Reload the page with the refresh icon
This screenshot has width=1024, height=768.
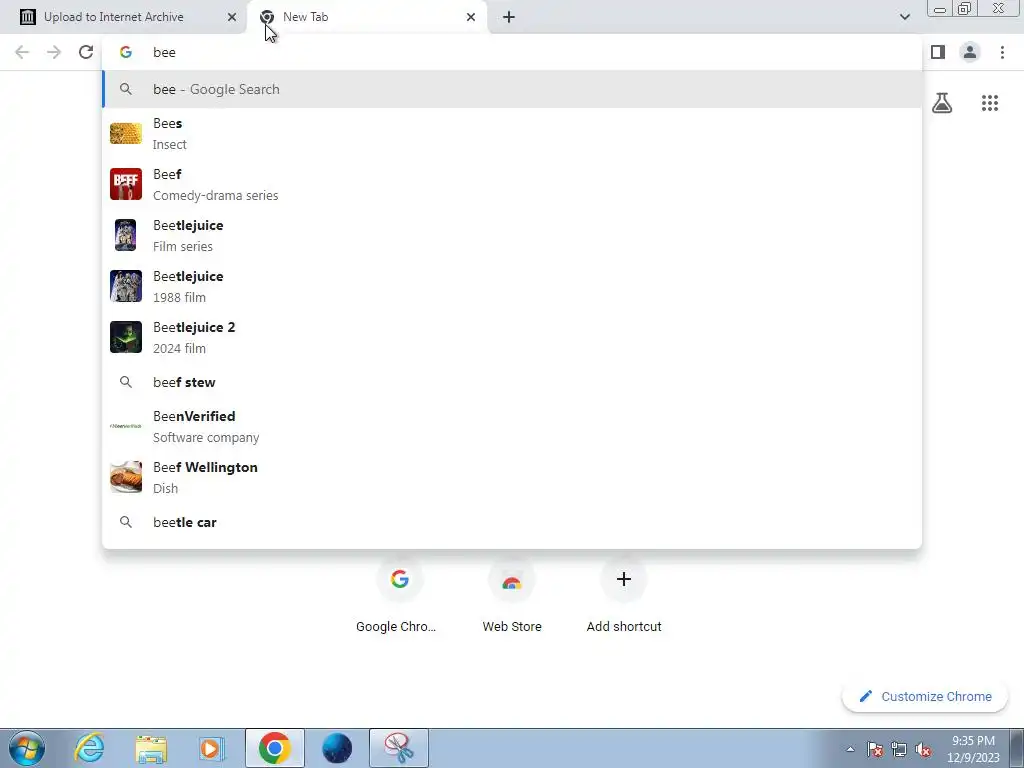(86, 52)
